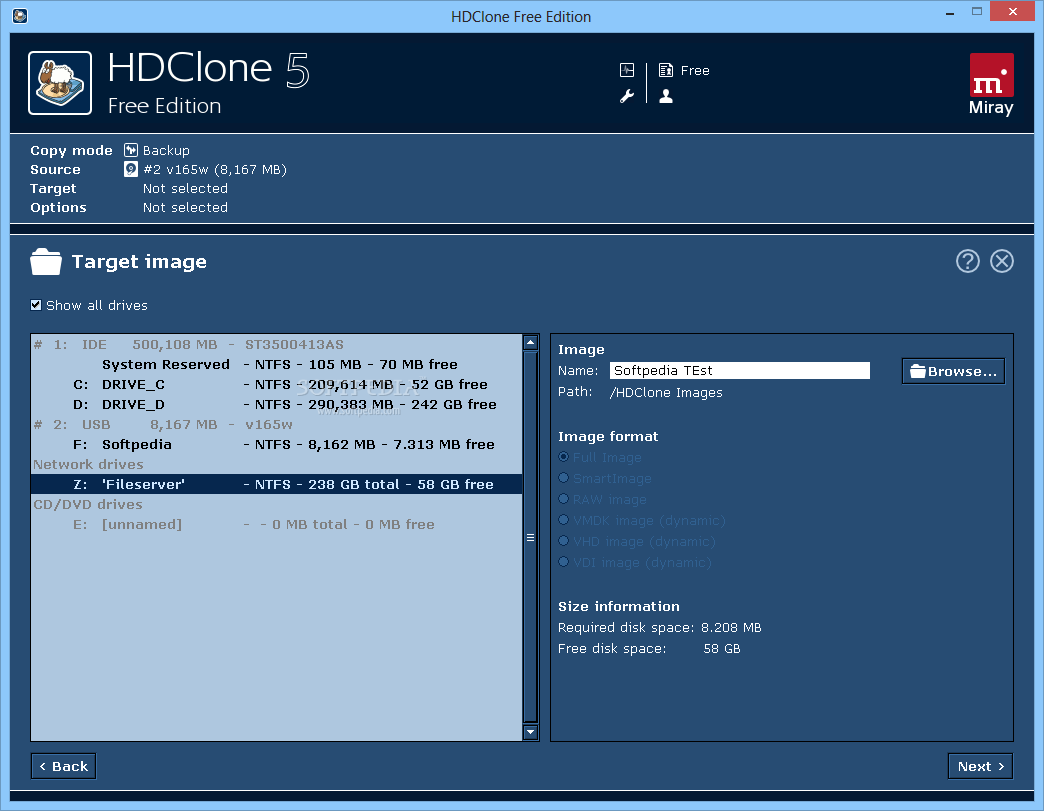Click the license edition icon beside Free
The image size is (1044, 811).
click(665, 70)
